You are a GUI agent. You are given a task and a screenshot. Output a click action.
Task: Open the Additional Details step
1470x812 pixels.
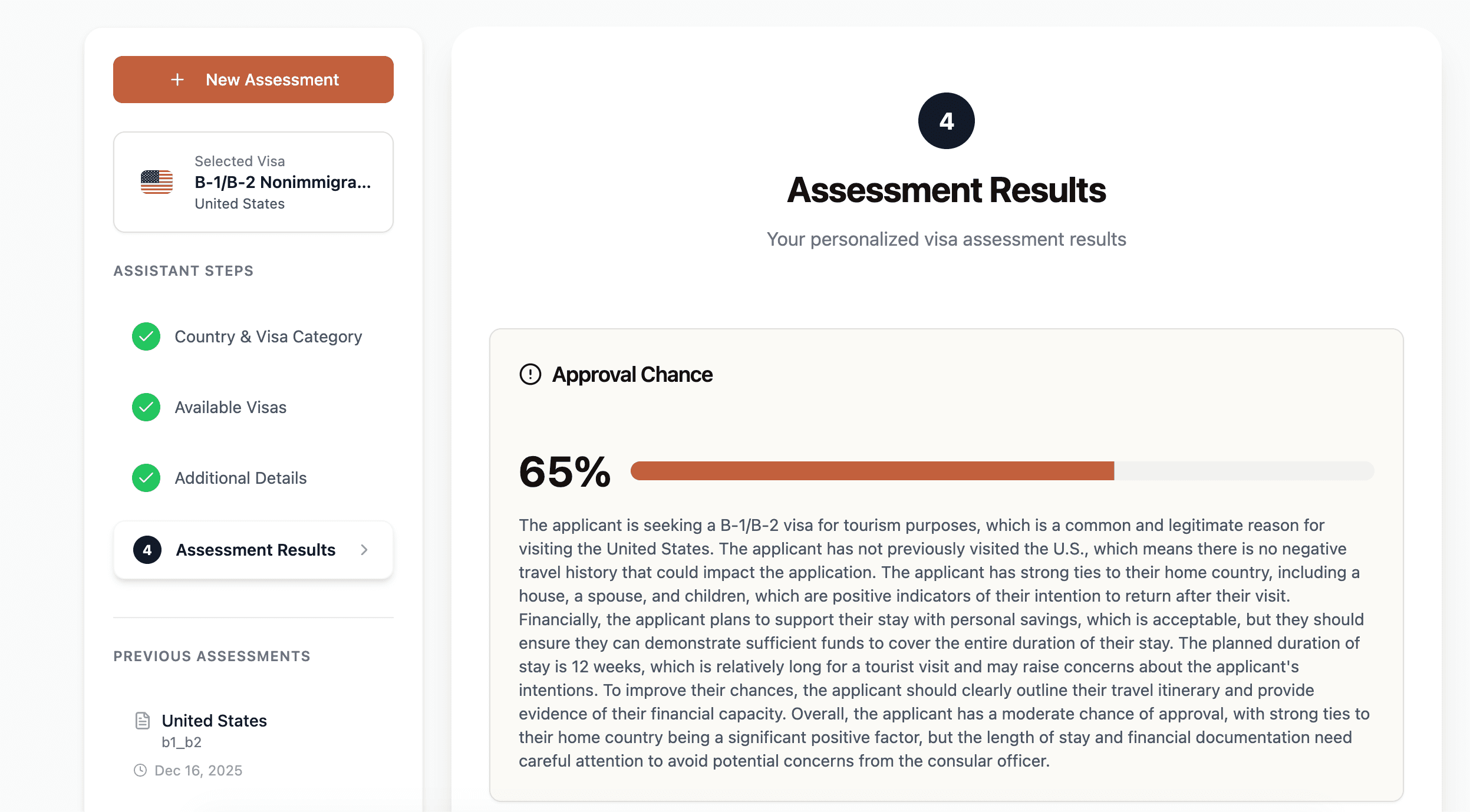(x=240, y=478)
